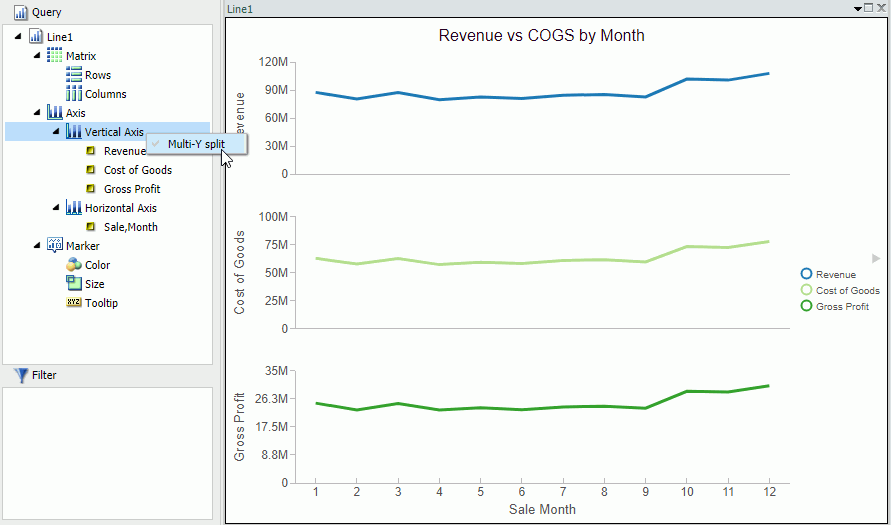Screen dimensions: 891x525
Task: Click the Line1 chart icon in tree
Action: [x=36, y=37]
